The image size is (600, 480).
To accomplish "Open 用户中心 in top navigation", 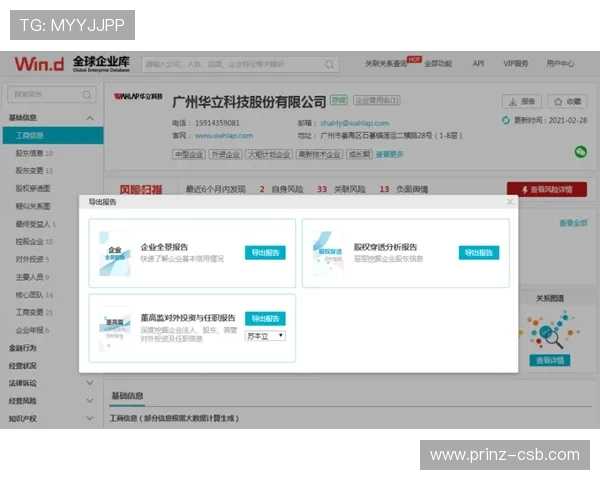I will tap(560, 64).
